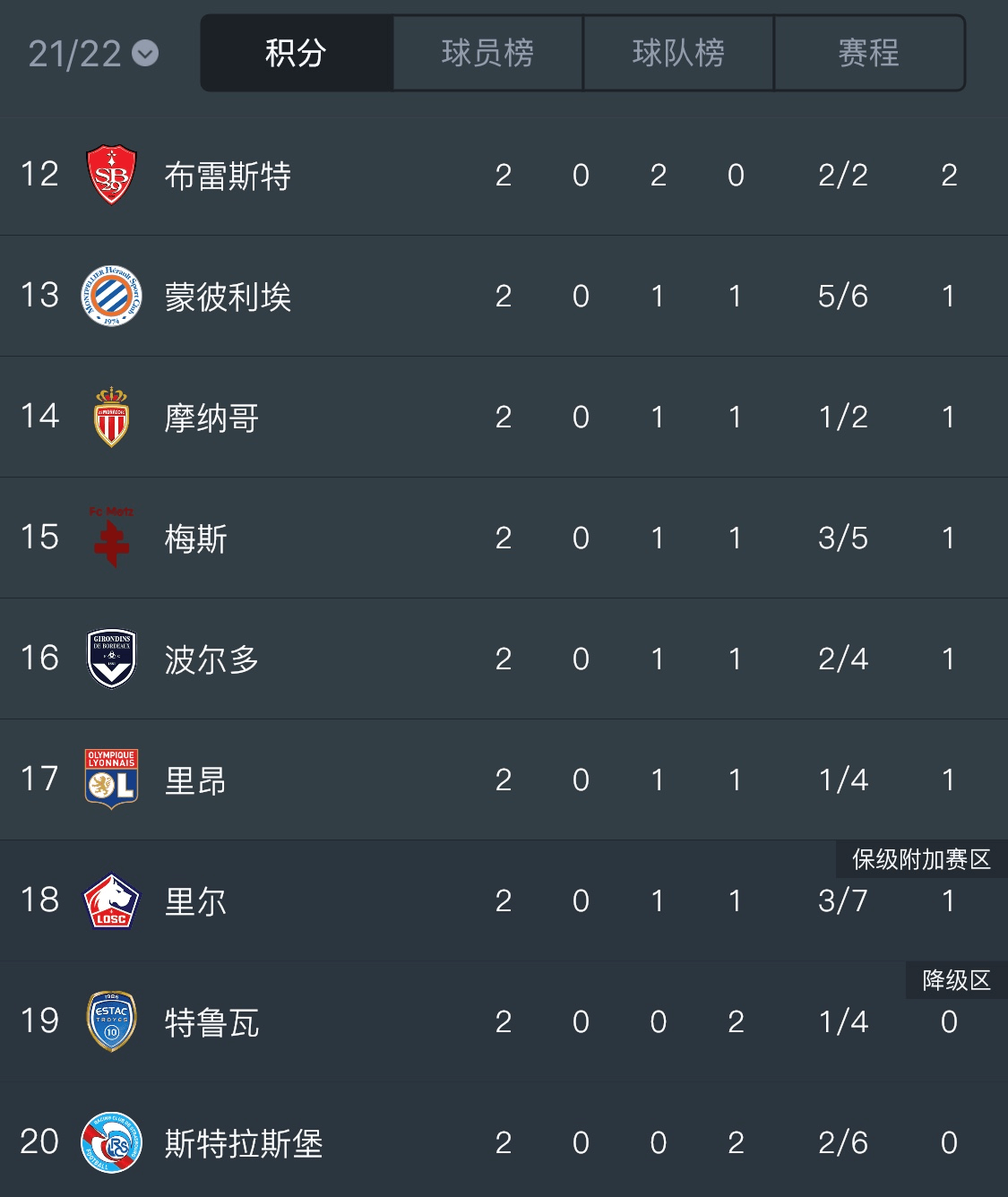Switch to the 球员榜 tab
The height and width of the screenshot is (1197, 1008).
pos(487,53)
